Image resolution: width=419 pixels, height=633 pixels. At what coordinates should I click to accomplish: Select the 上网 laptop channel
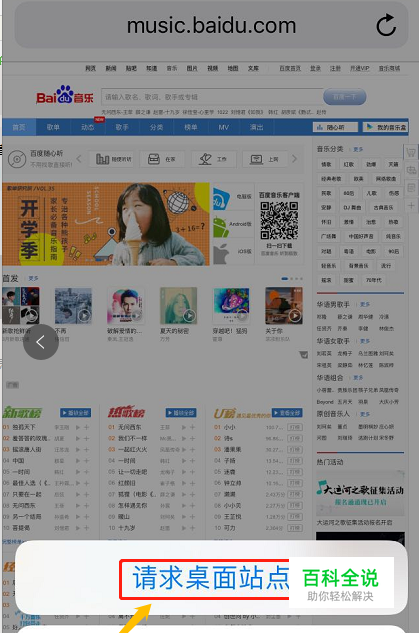coord(264,159)
